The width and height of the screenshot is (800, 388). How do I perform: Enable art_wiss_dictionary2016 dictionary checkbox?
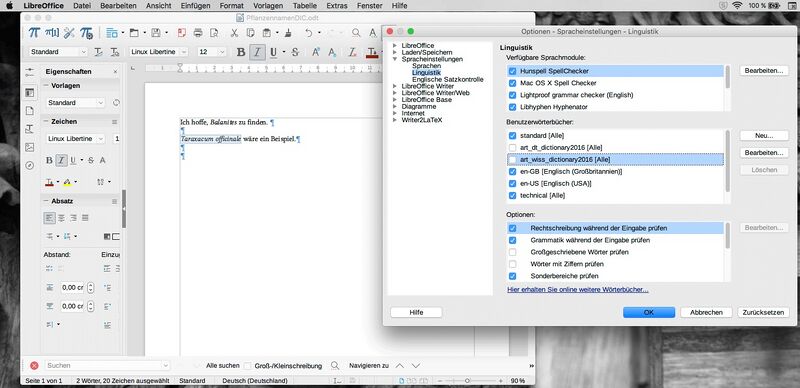click(x=513, y=159)
